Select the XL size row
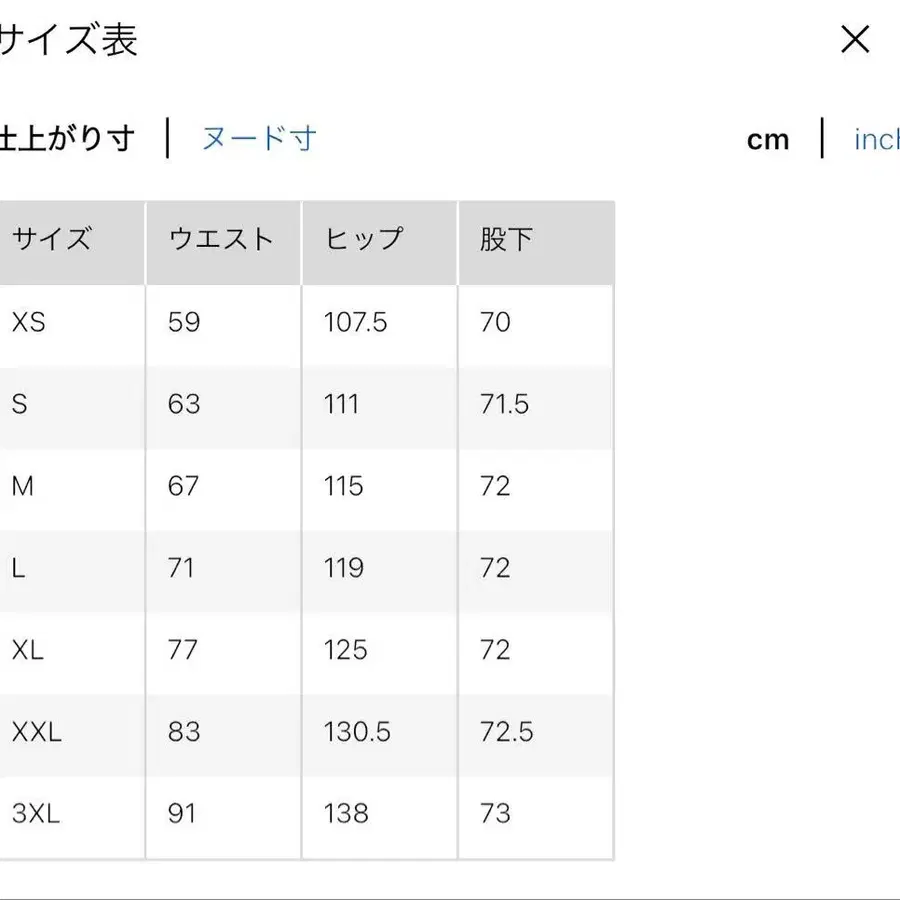900x900 pixels. pyautogui.click(x=60, y=650)
